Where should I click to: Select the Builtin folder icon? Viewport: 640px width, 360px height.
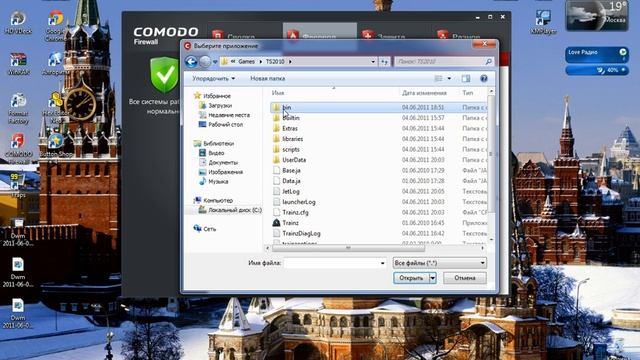coord(276,118)
